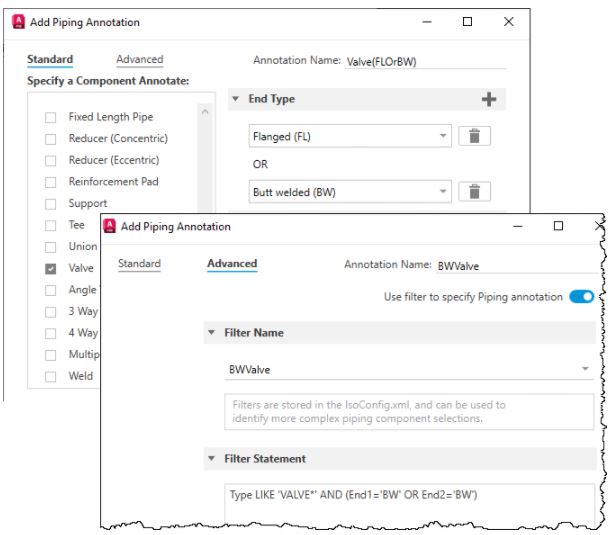Image resolution: width=613 pixels, height=535 pixels.
Task: Edit the Valve(FLOrBW) annotation name field
Action: click(x=425, y=62)
